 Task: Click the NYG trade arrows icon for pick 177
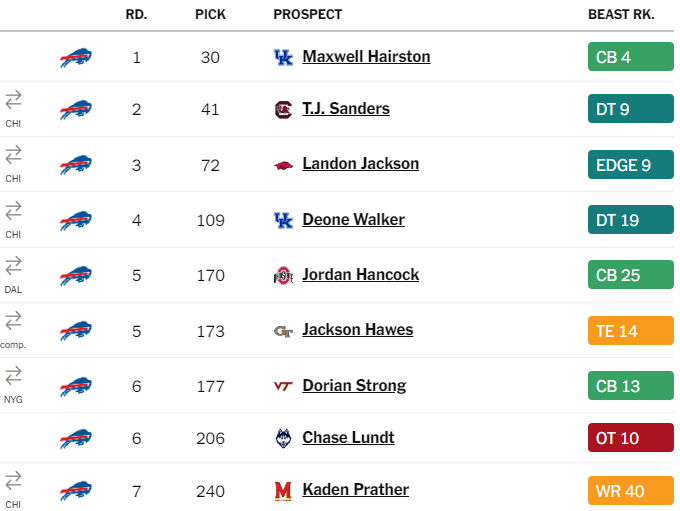13,376
